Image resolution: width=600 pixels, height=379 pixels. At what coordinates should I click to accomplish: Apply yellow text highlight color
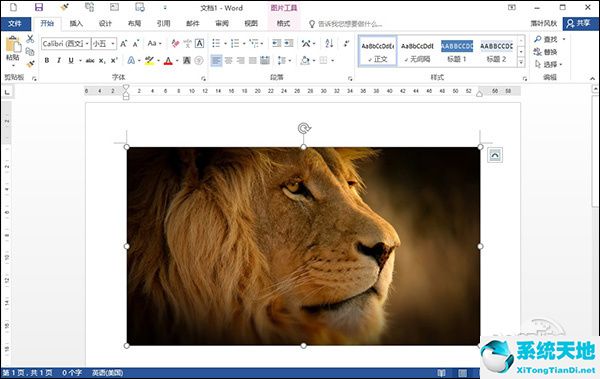pyautogui.click(x=149, y=60)
